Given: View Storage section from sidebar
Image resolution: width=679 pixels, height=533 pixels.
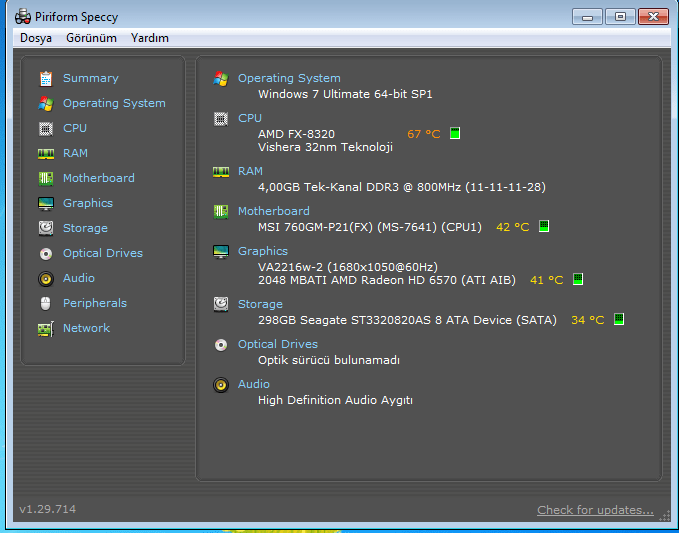Looking at the screenshot, I should tap(85, 228).
